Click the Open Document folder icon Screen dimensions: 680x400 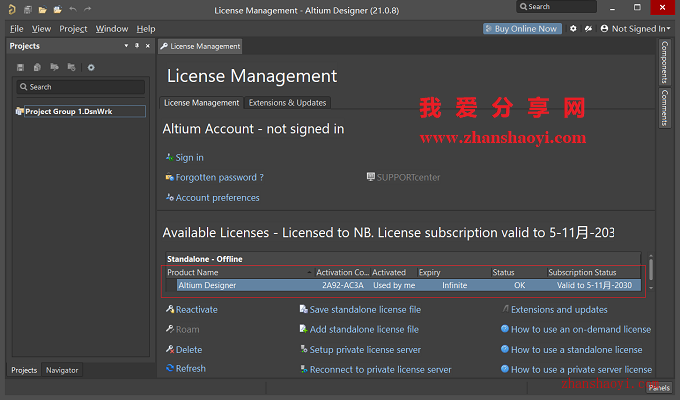[42, 9]
